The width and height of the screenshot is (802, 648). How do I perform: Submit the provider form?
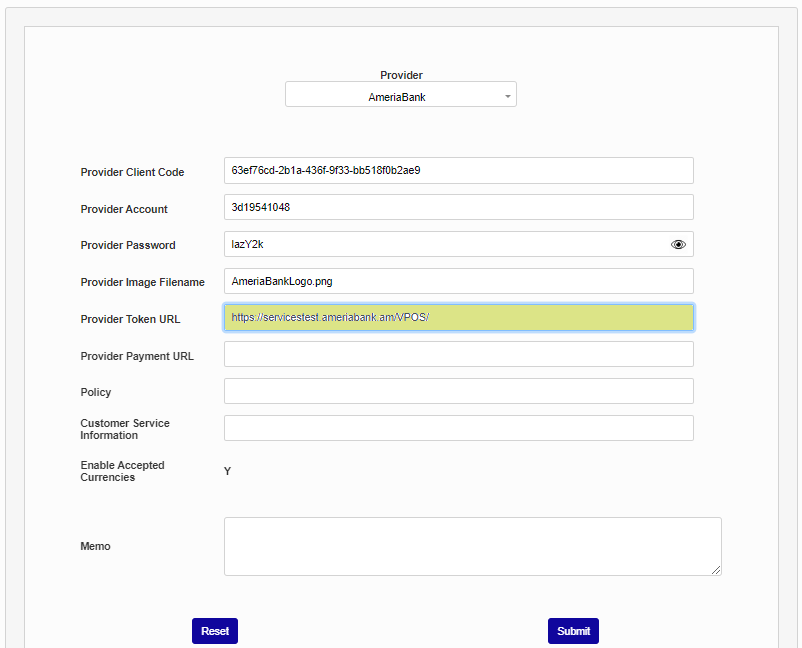coord(573,631)
